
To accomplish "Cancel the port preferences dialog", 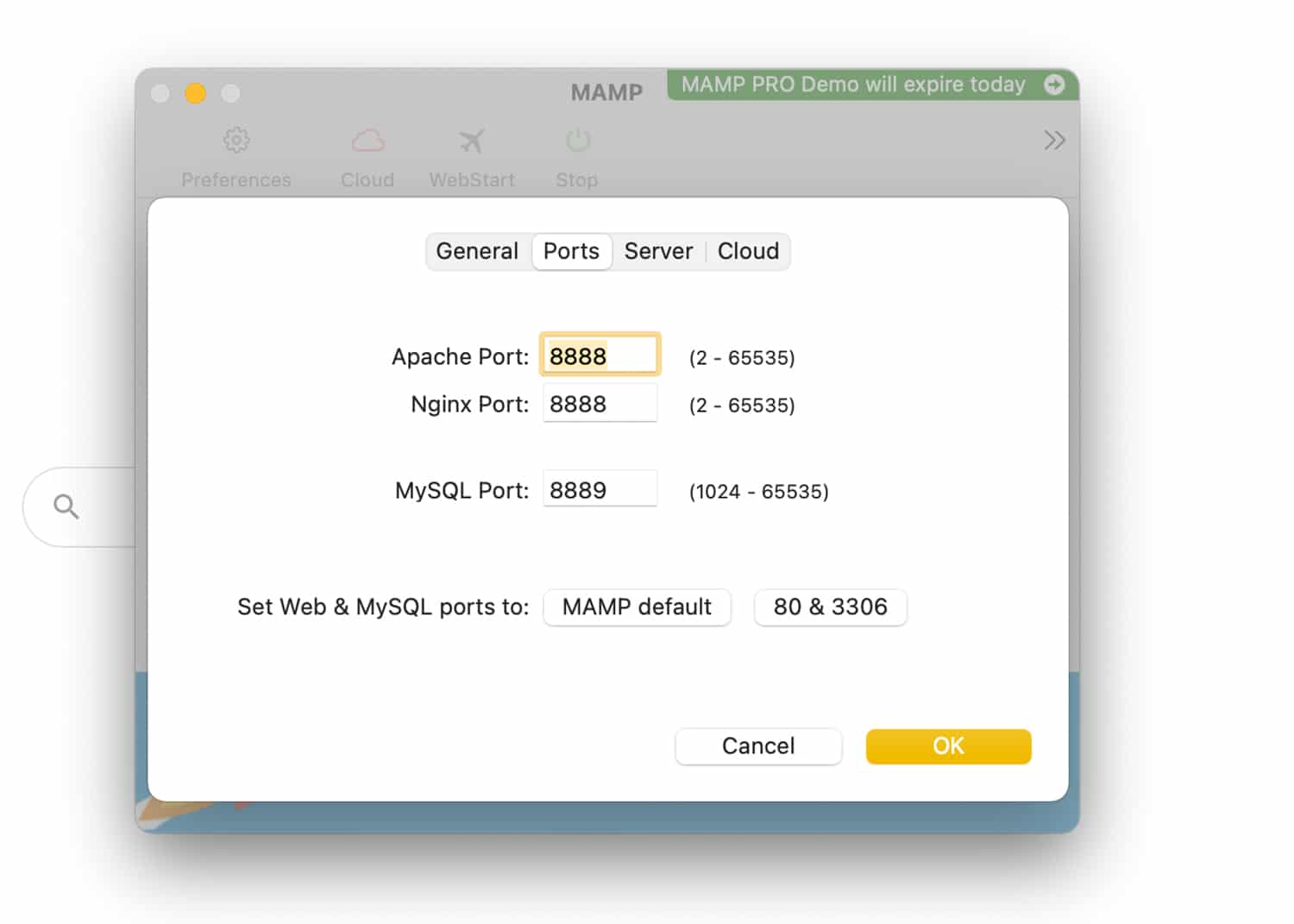I will click(x=757, y=746).
